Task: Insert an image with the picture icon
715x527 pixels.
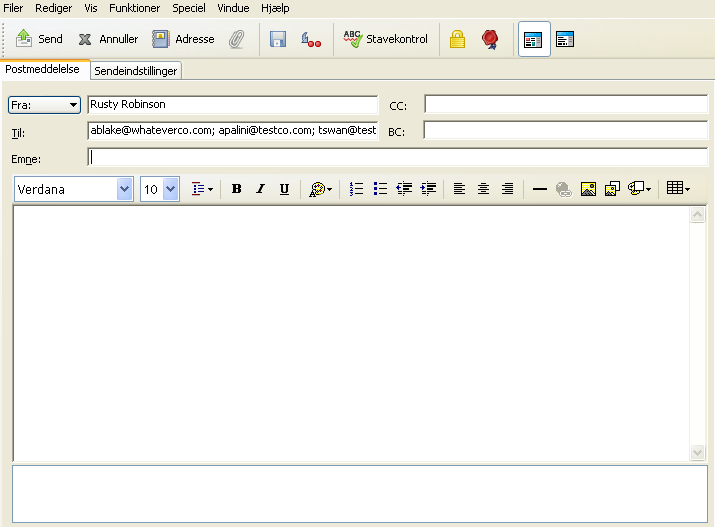Action: click(x=588, y=189)
